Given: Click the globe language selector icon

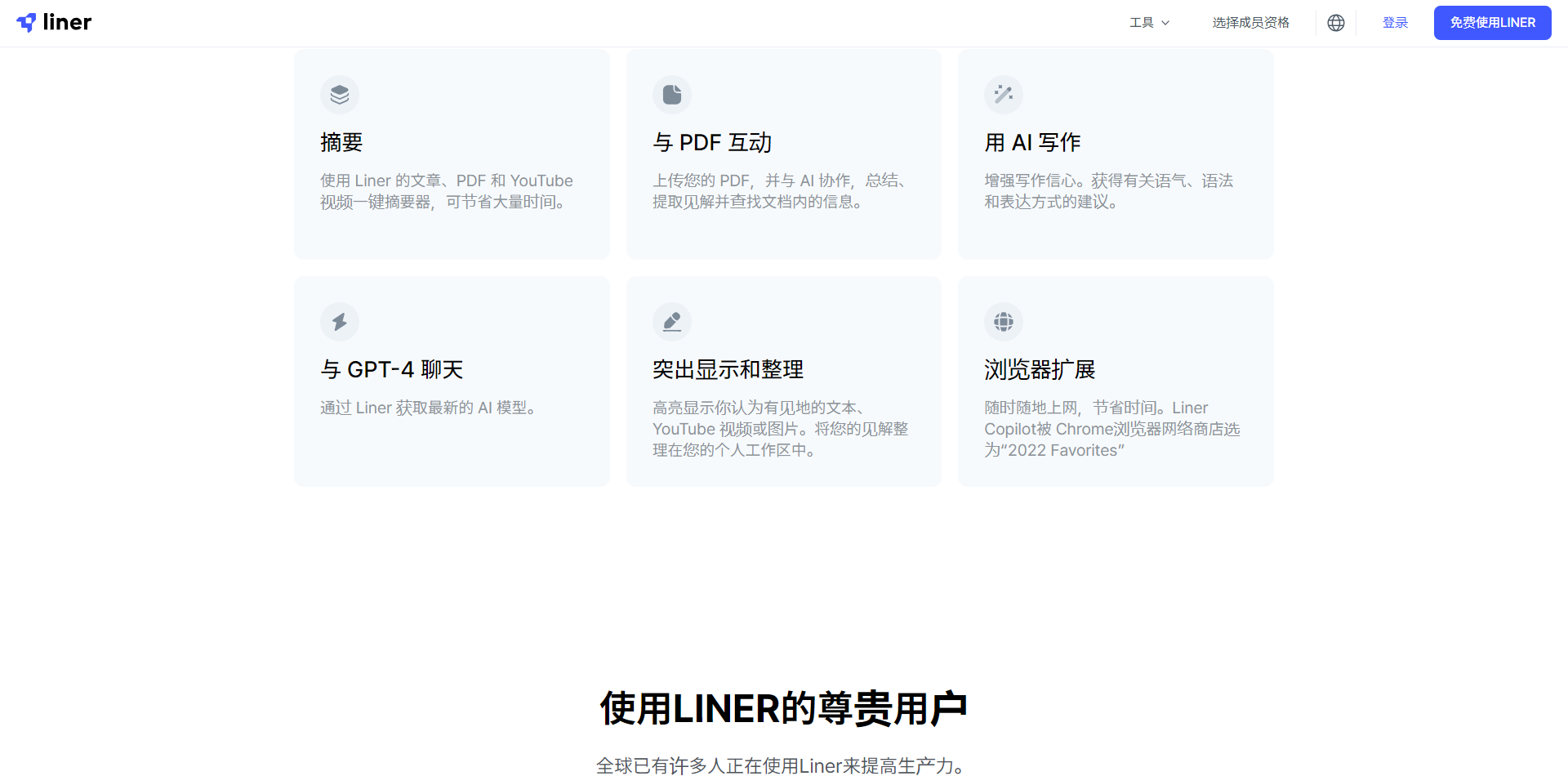Looking at the screenshot, I should [x=1336, y=23].
